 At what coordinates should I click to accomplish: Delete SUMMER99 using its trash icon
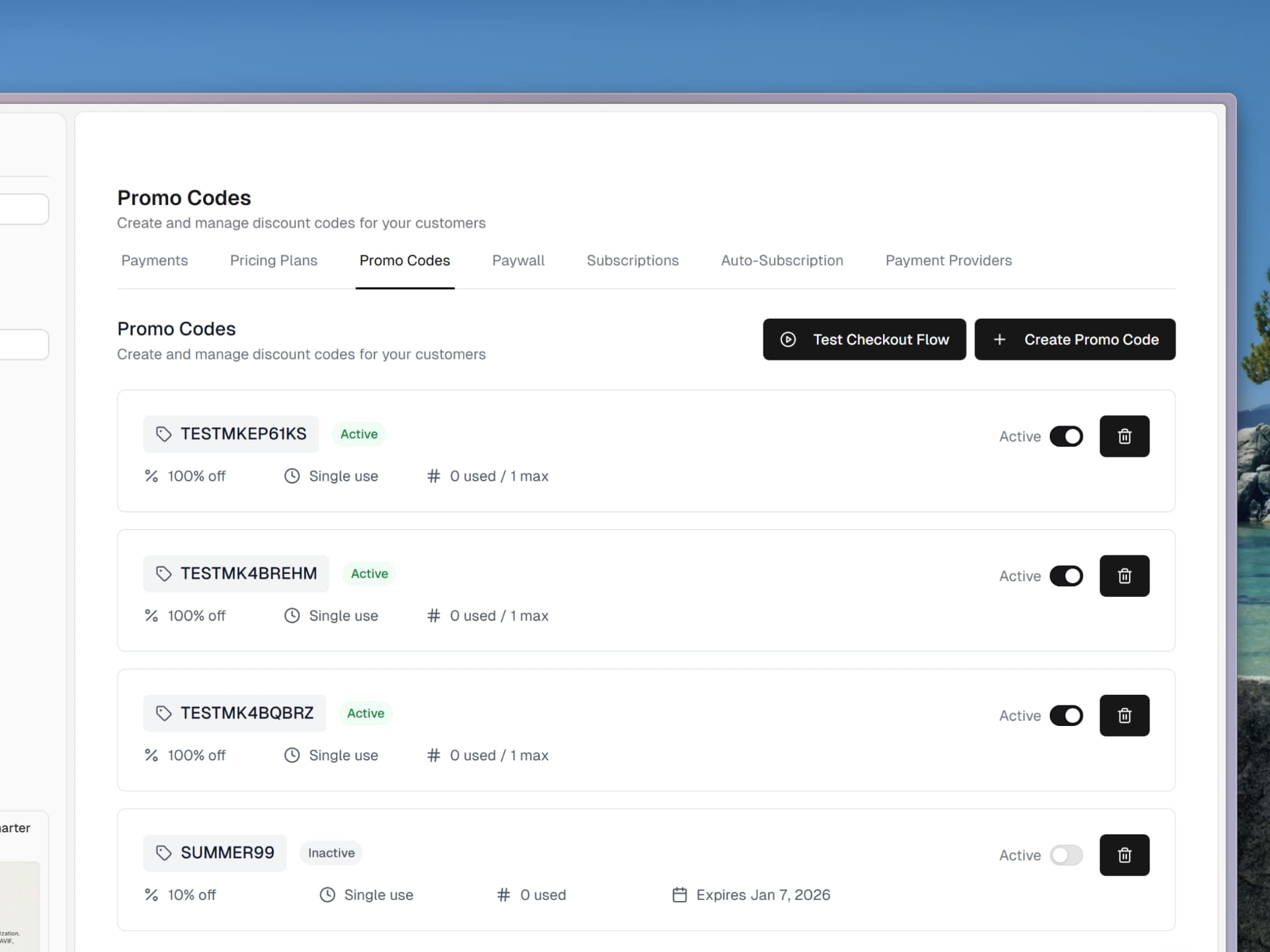[1124, 855]
